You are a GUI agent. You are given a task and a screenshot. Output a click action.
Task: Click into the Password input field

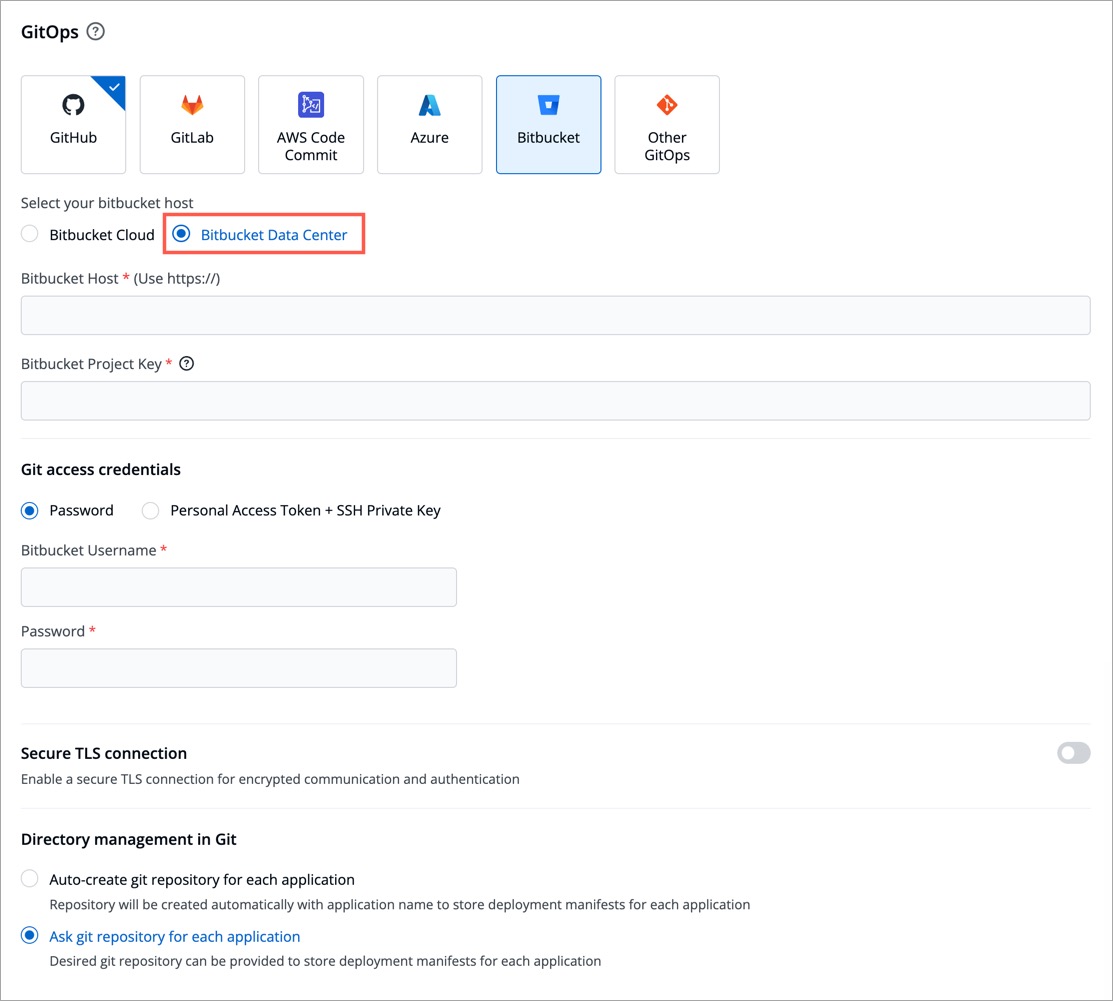238,668
